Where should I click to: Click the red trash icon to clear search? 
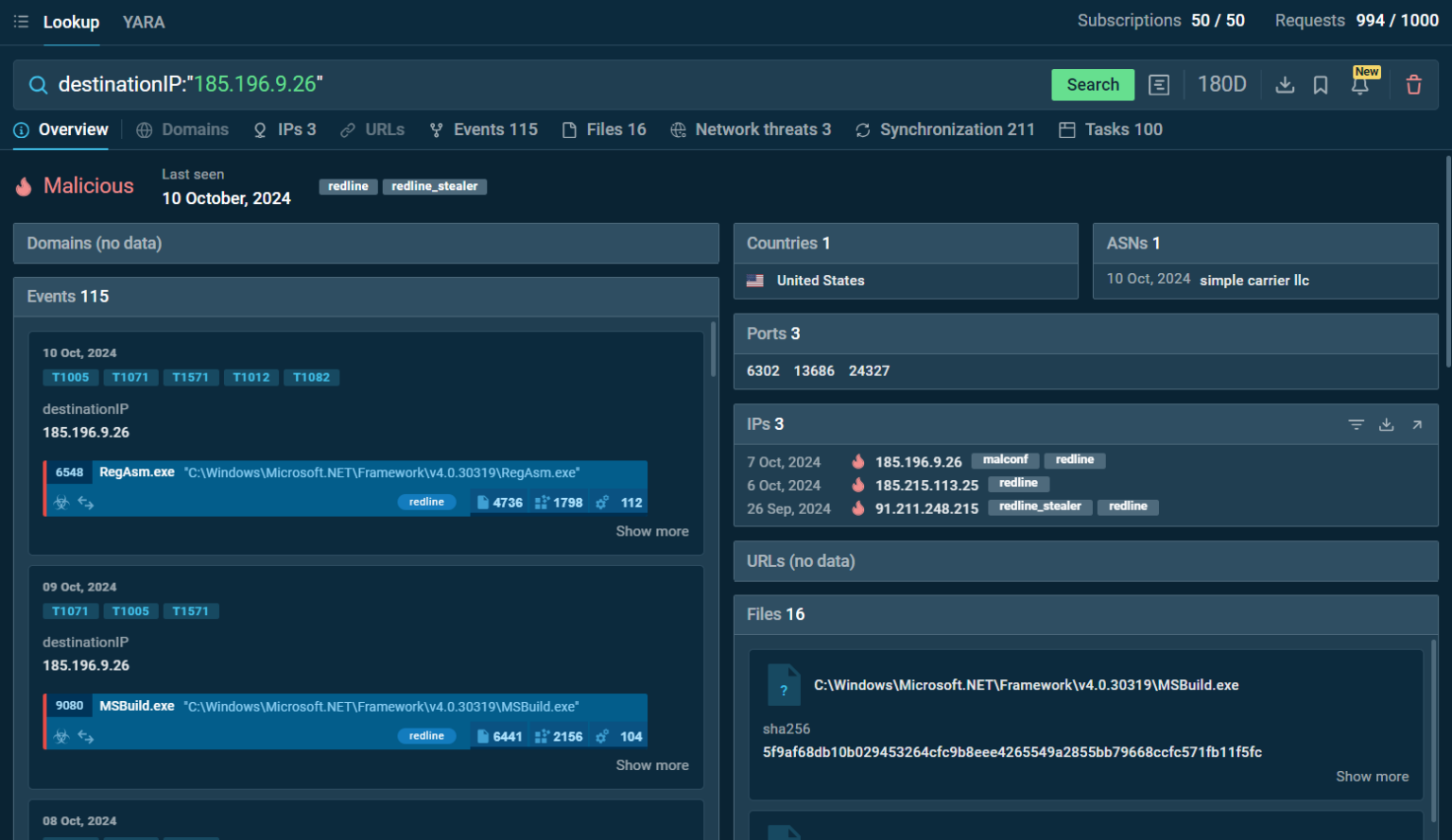pyautogui.click(x=1413, y=84)
